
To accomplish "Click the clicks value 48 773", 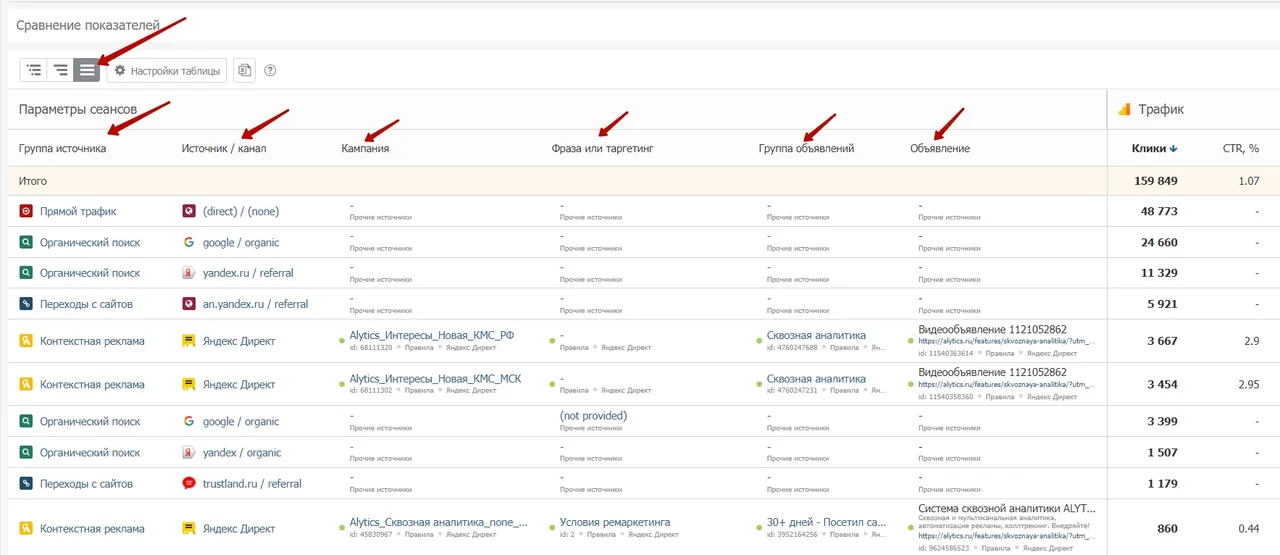I will [1159, 211].
